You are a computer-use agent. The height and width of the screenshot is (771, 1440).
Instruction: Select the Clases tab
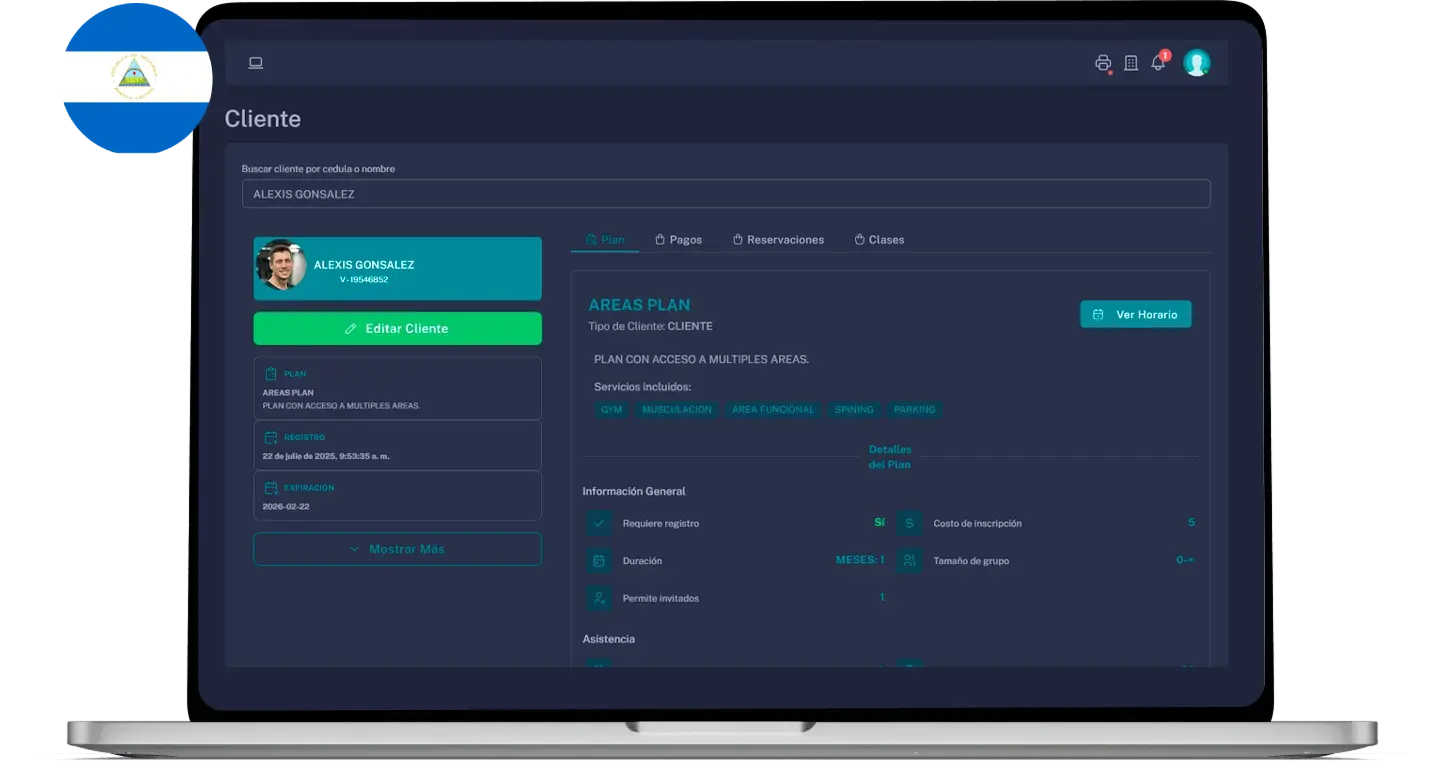[x=879, y=240]
